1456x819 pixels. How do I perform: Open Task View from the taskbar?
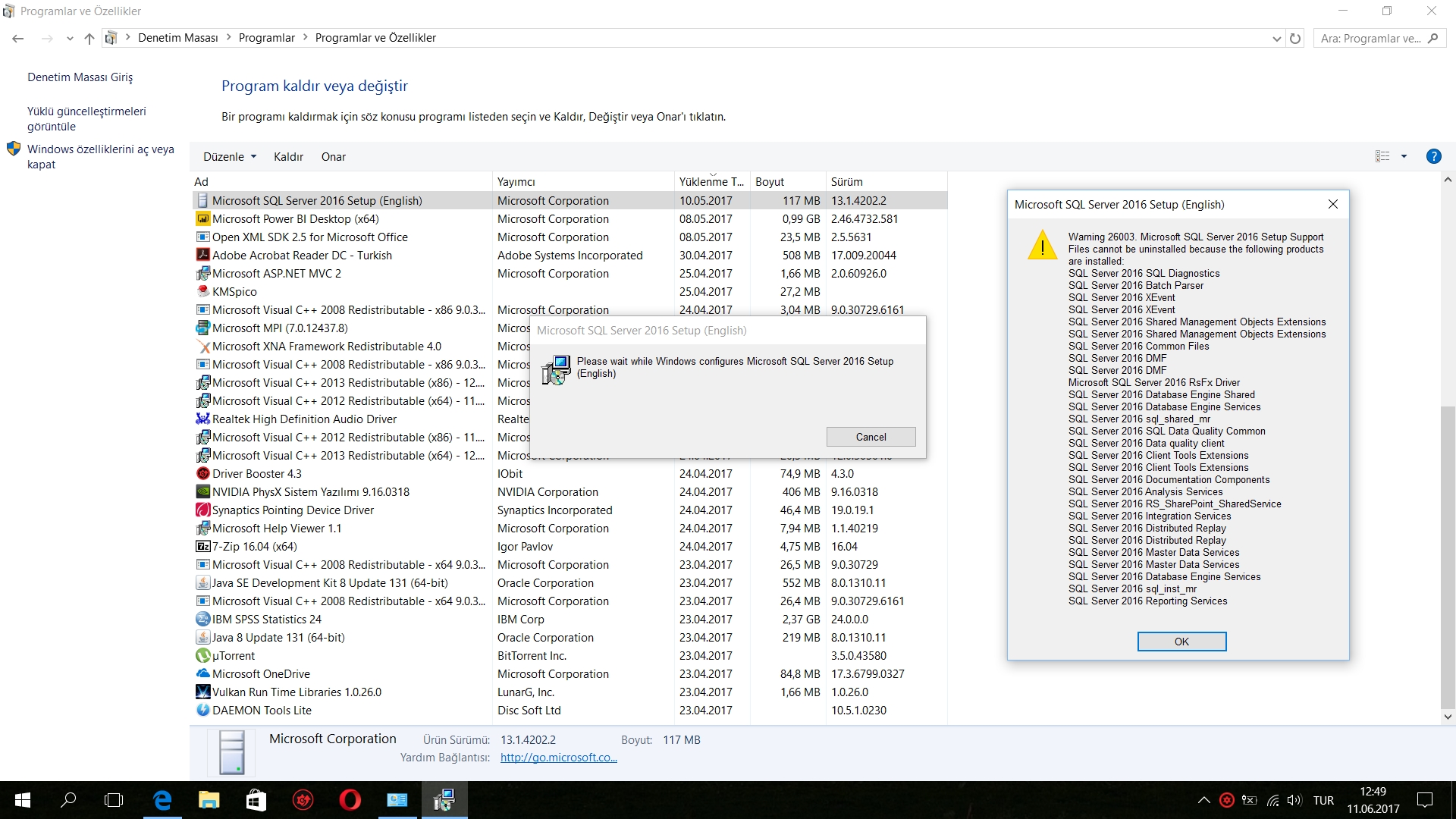(x=114, y=800)
